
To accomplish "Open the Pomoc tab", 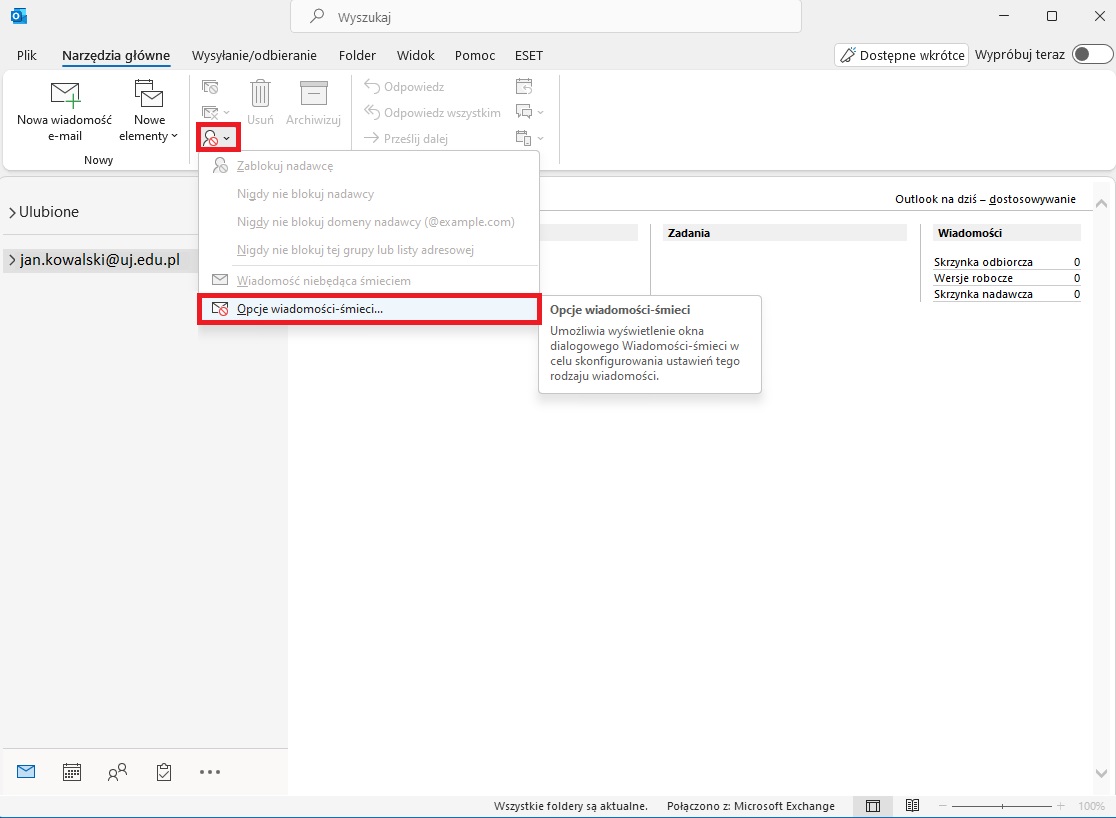I will click(x=475, y=56).
